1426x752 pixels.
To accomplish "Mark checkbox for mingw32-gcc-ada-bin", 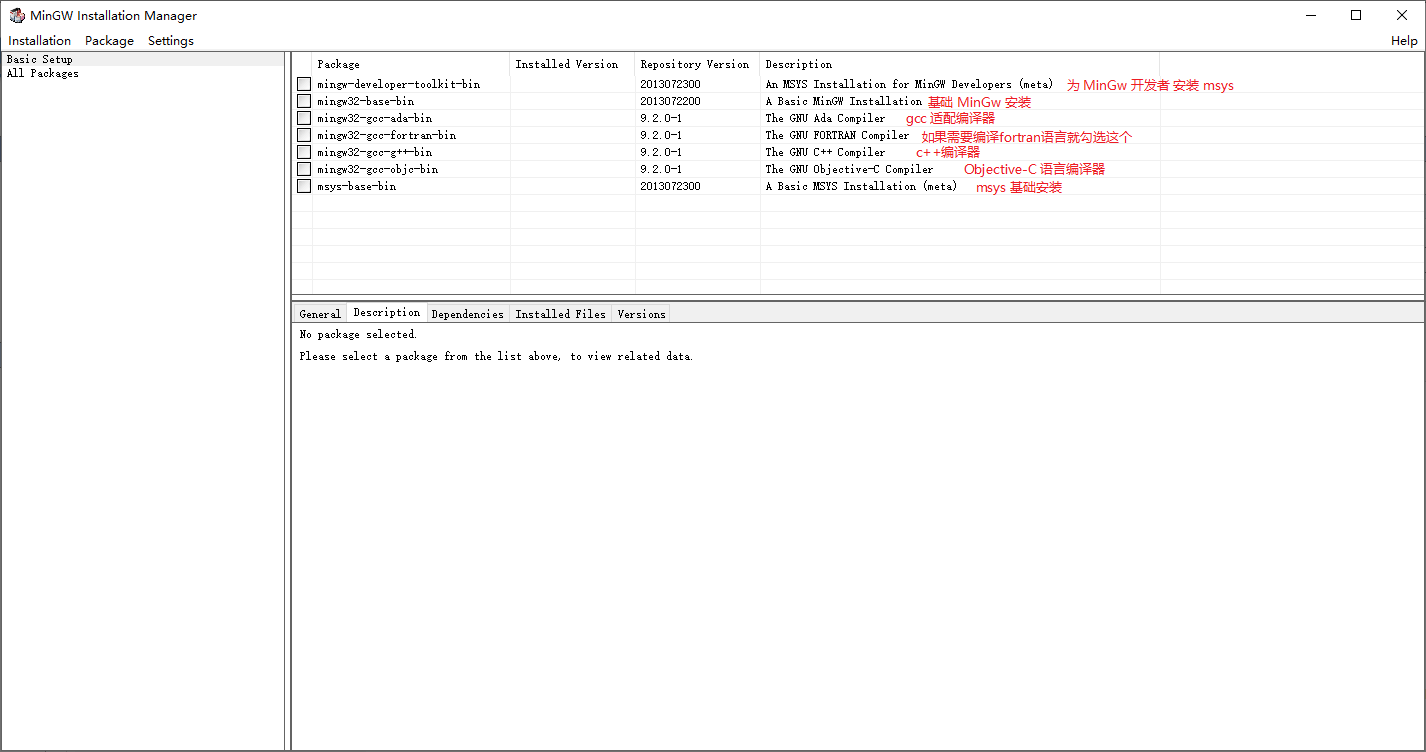I will 304,118.
